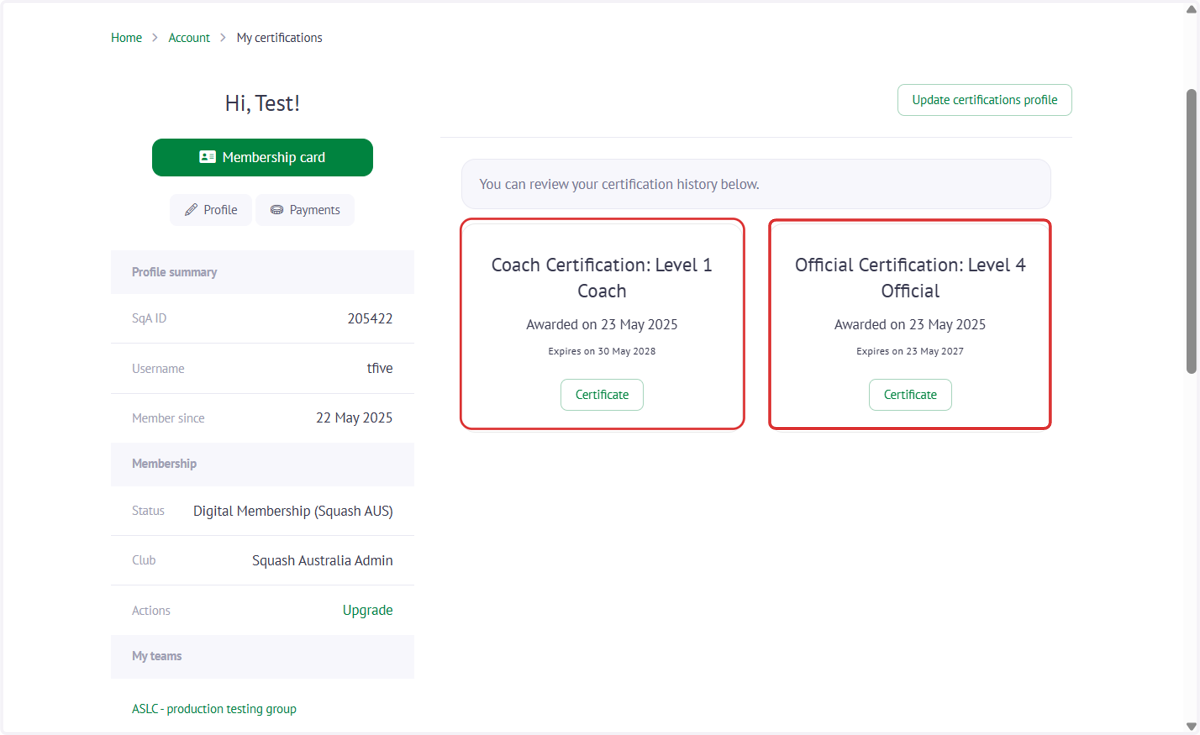The image size is (1200, 735).
Task: Open the Payments button
Action: click(x=305, y=210)
